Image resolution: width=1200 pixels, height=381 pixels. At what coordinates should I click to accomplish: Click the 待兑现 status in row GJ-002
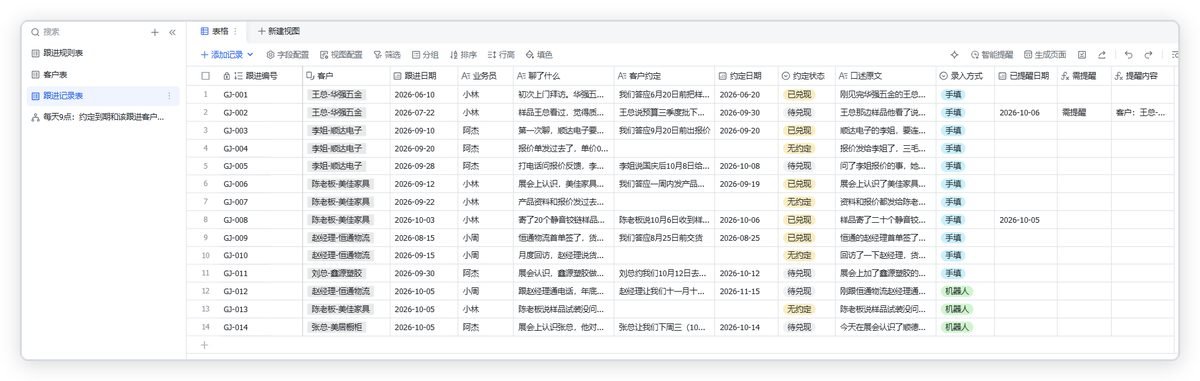click(799, 112)
